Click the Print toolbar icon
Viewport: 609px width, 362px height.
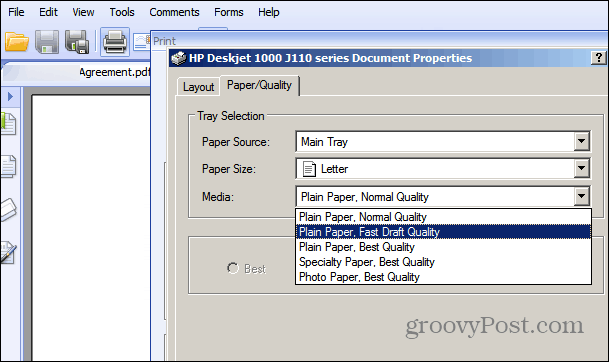coord(115,42)
